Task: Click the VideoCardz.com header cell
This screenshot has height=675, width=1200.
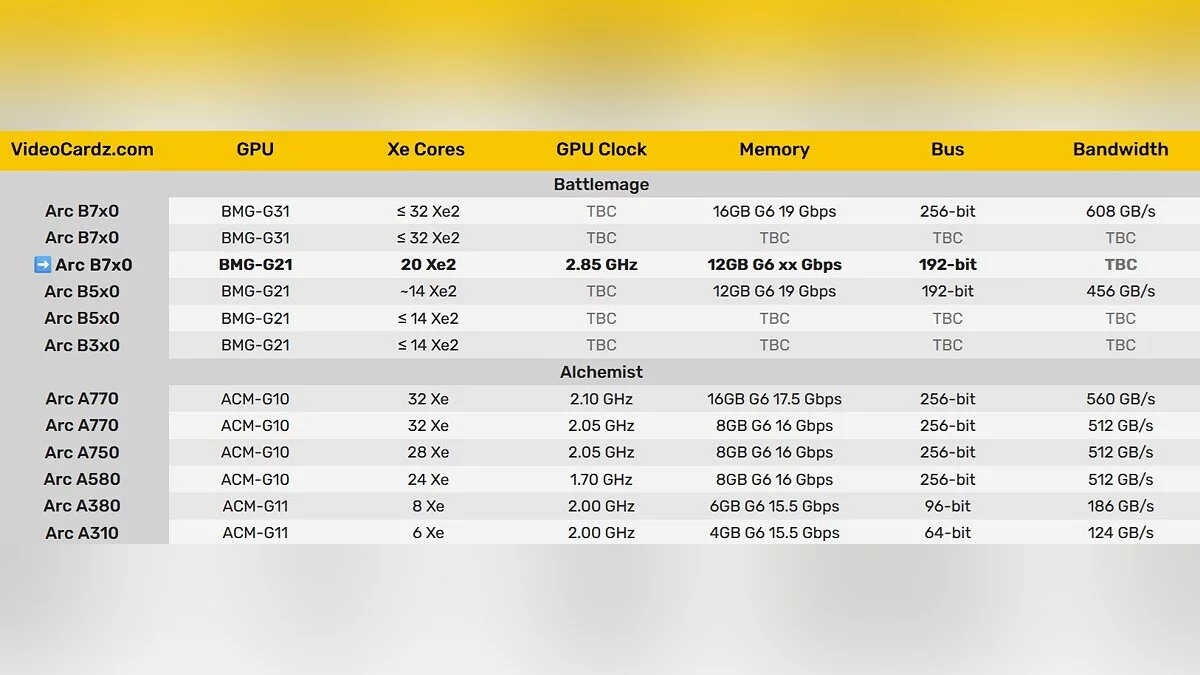Action: [x=82, y=150]
